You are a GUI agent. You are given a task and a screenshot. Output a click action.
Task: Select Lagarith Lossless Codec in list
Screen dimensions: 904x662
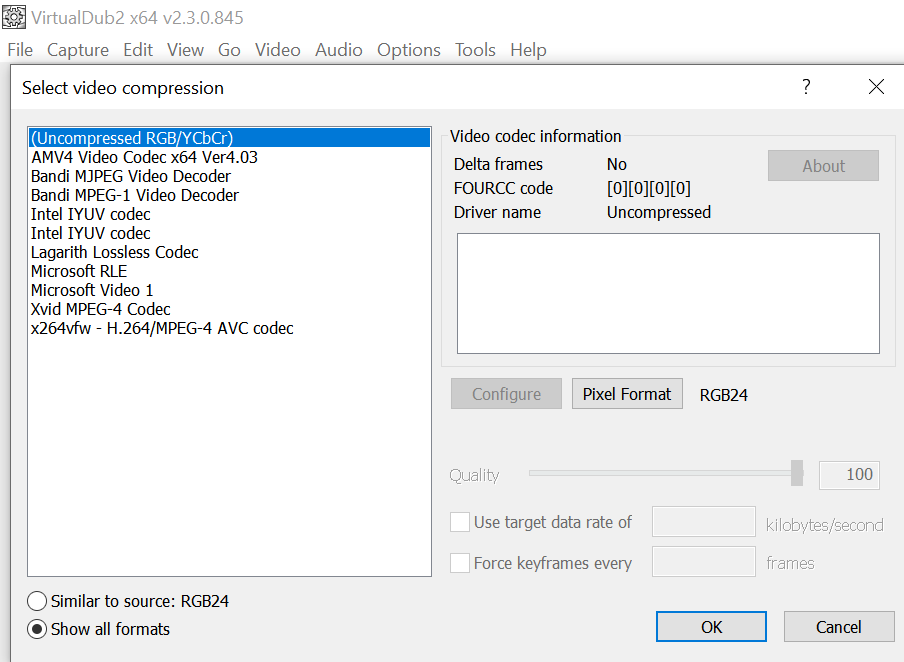pos(114,252)
